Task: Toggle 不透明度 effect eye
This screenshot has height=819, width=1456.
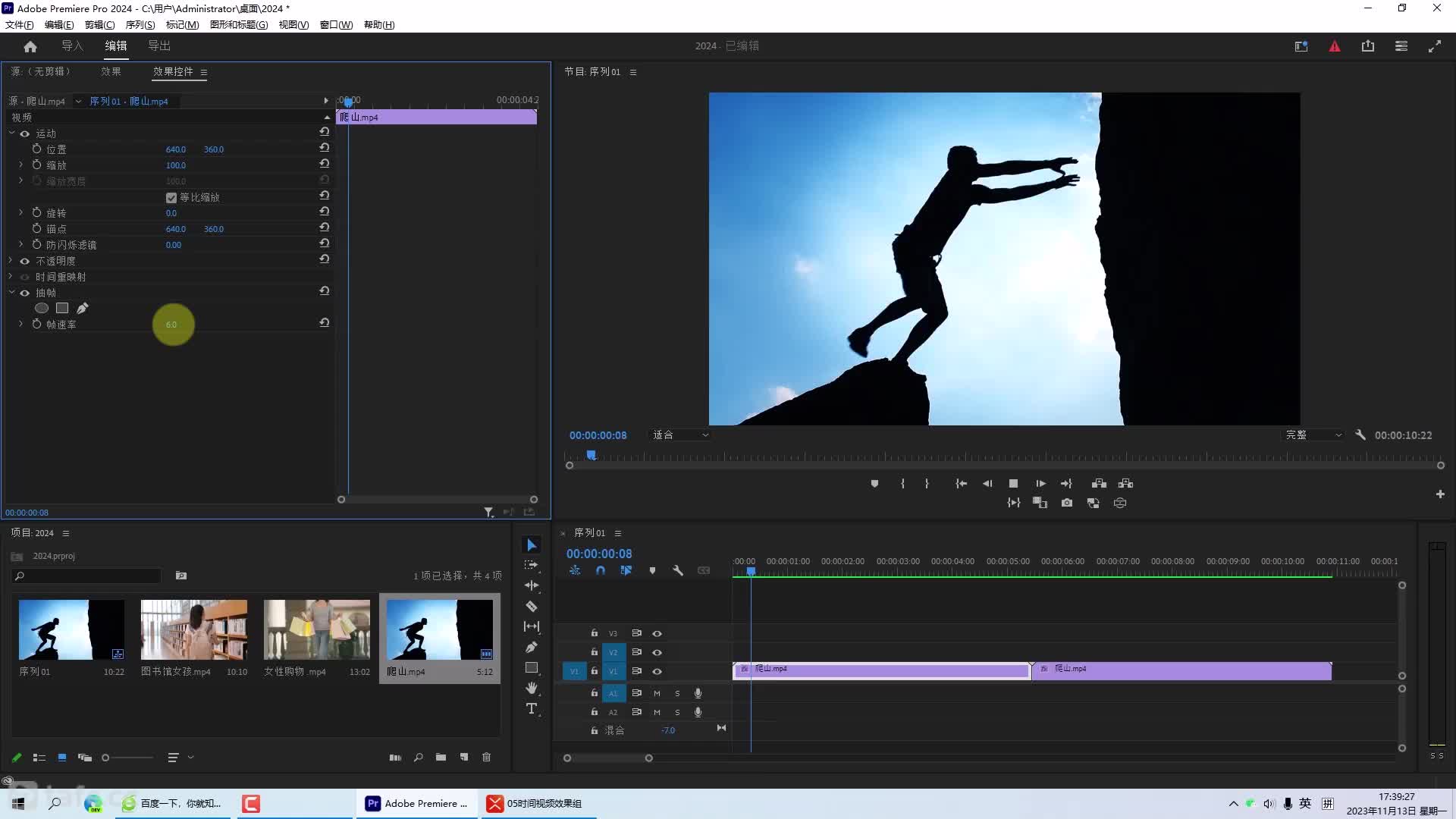Action: click(25, 261)
